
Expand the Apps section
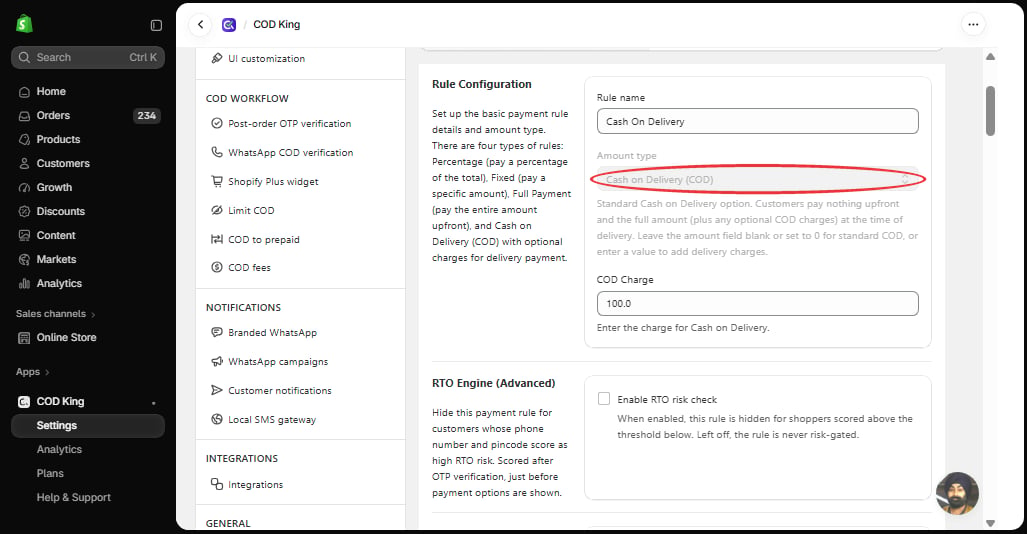pos(33,372)
